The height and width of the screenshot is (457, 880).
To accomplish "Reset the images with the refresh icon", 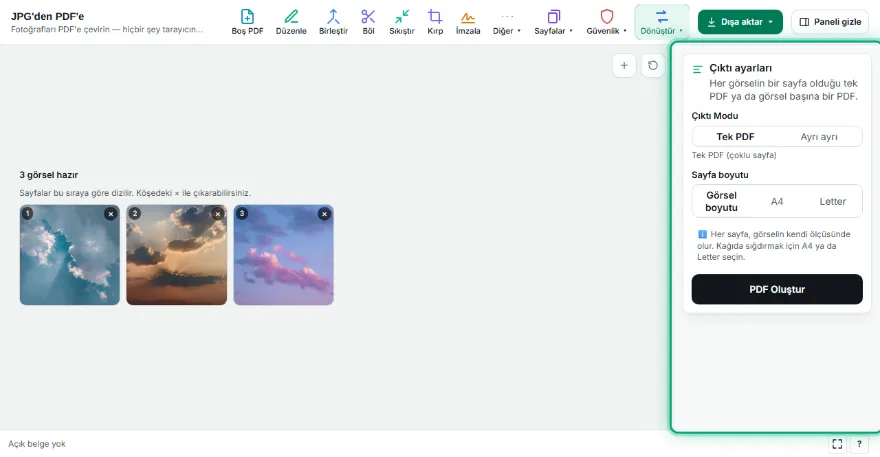I will [x=653, y=66].
